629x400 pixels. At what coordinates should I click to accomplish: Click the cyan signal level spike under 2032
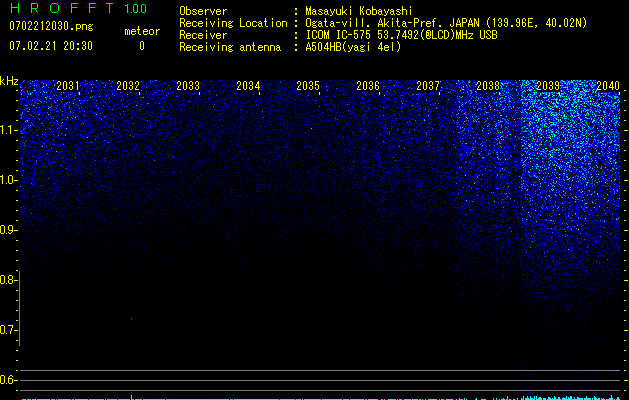(132, 397)
